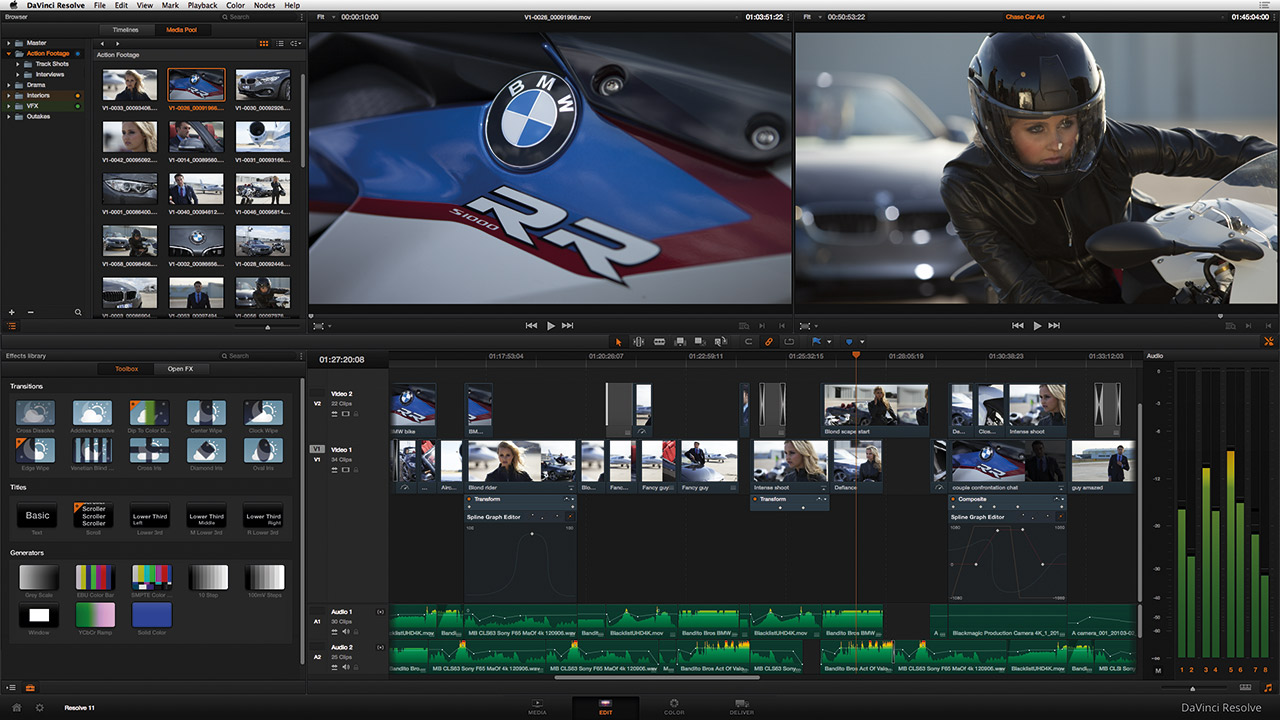The width and height of the screenshot is (1280, 720).
Task: Play the source viewer clip
Action: point(550,325)
